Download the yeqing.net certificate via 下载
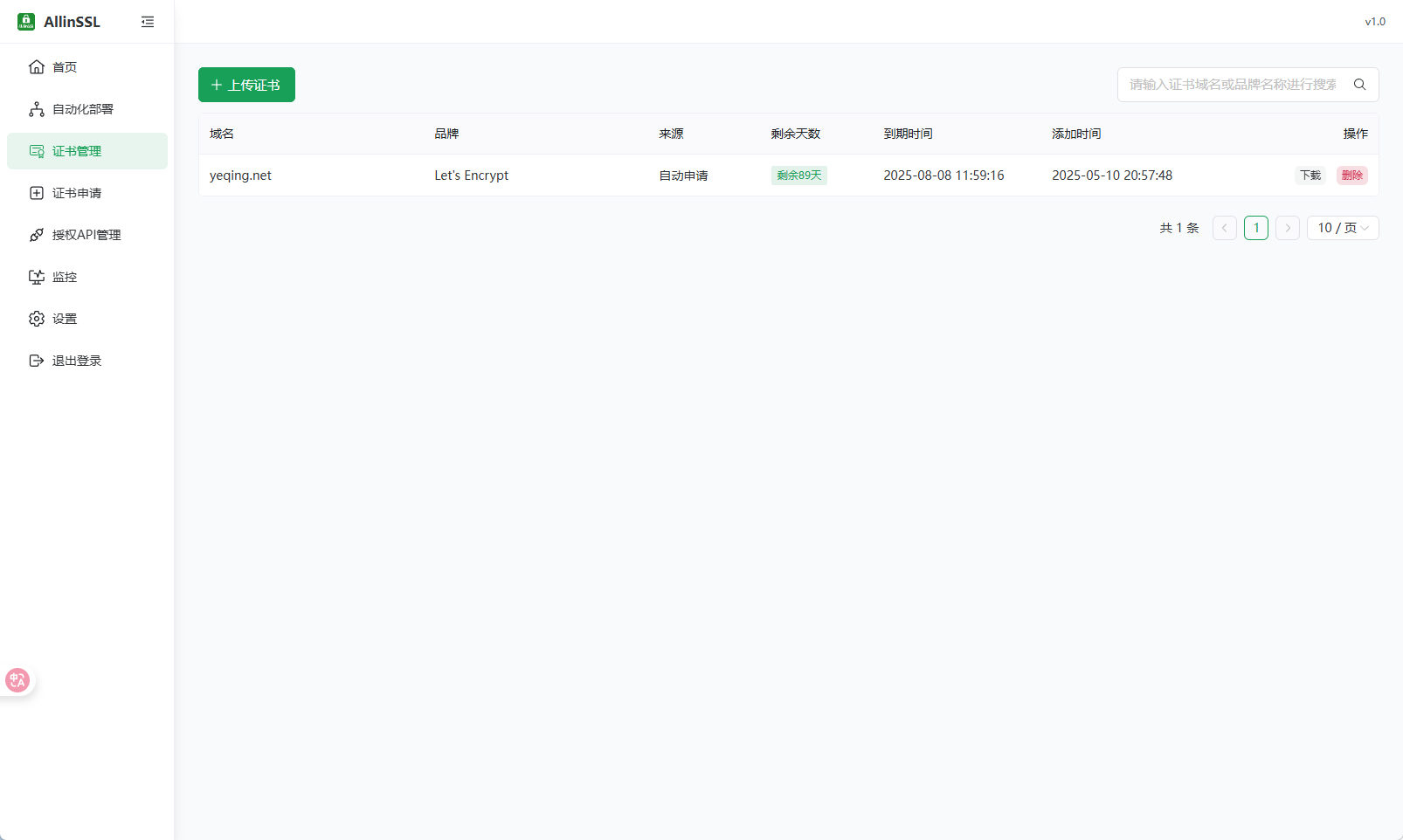Image resolution: width=1403 pixels, height=840 pixels. coord(1310,176)
